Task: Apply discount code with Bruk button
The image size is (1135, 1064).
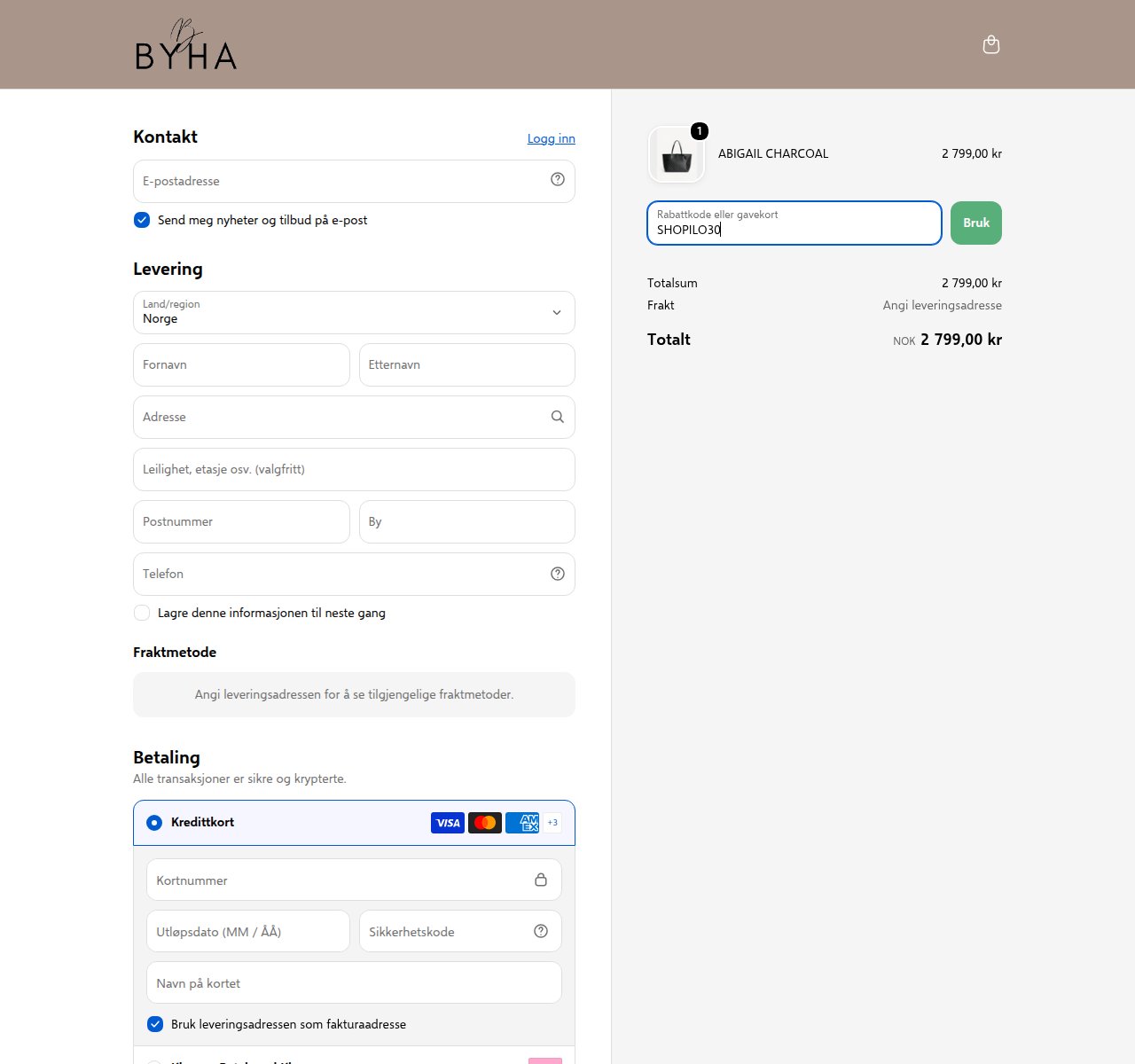Action: click(x=976, y=223)
